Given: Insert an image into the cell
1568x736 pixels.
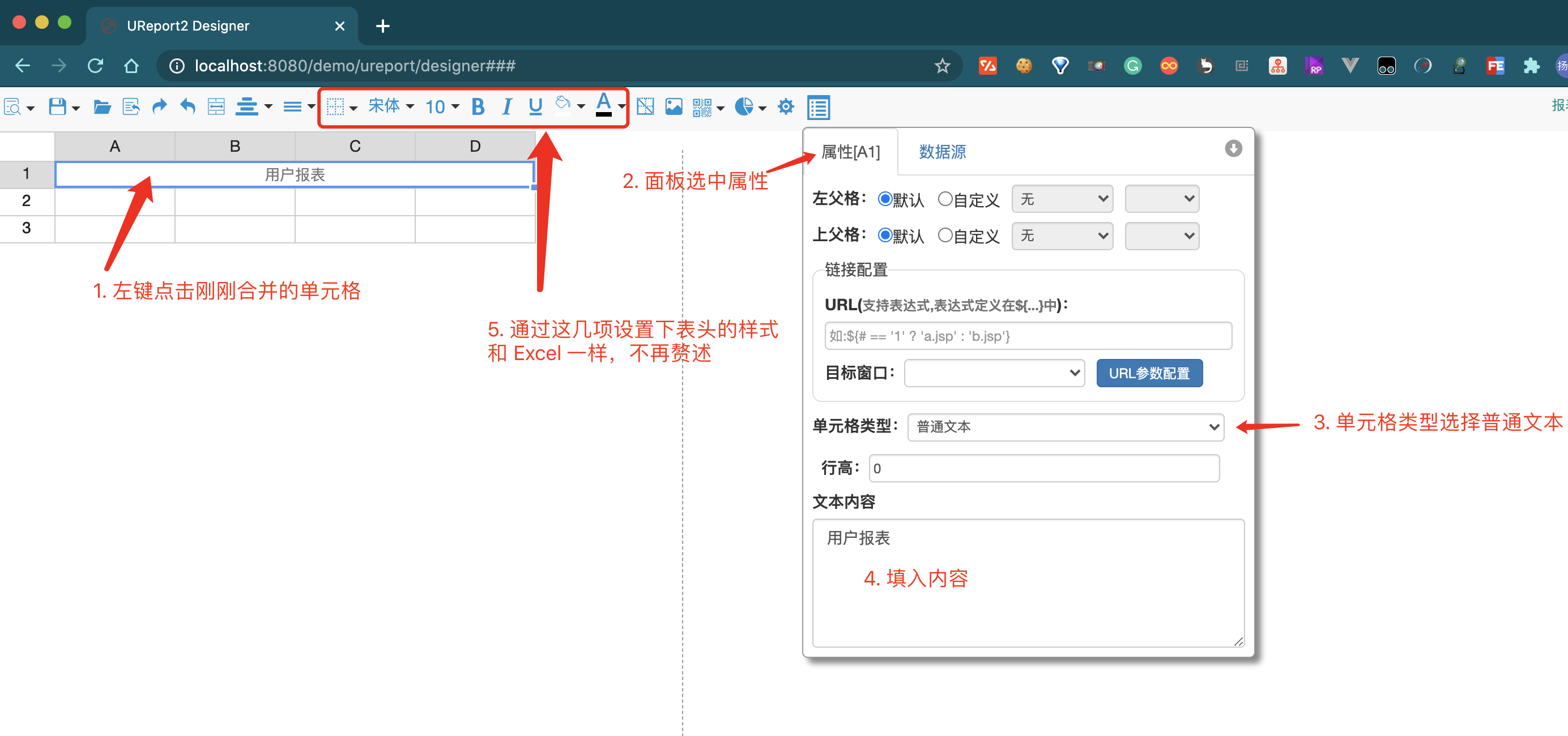Looking at the screenshot, I should click(674, 107).
